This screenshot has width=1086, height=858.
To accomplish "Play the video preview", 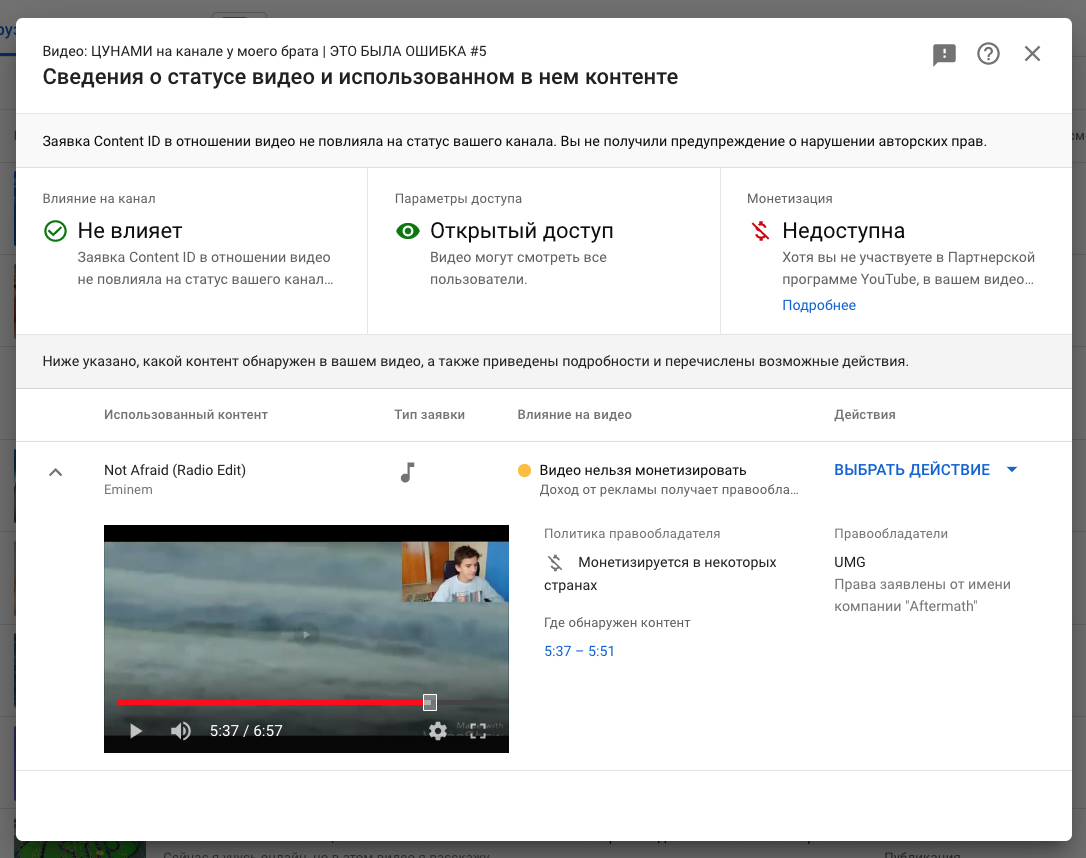I will pos(136,731).
